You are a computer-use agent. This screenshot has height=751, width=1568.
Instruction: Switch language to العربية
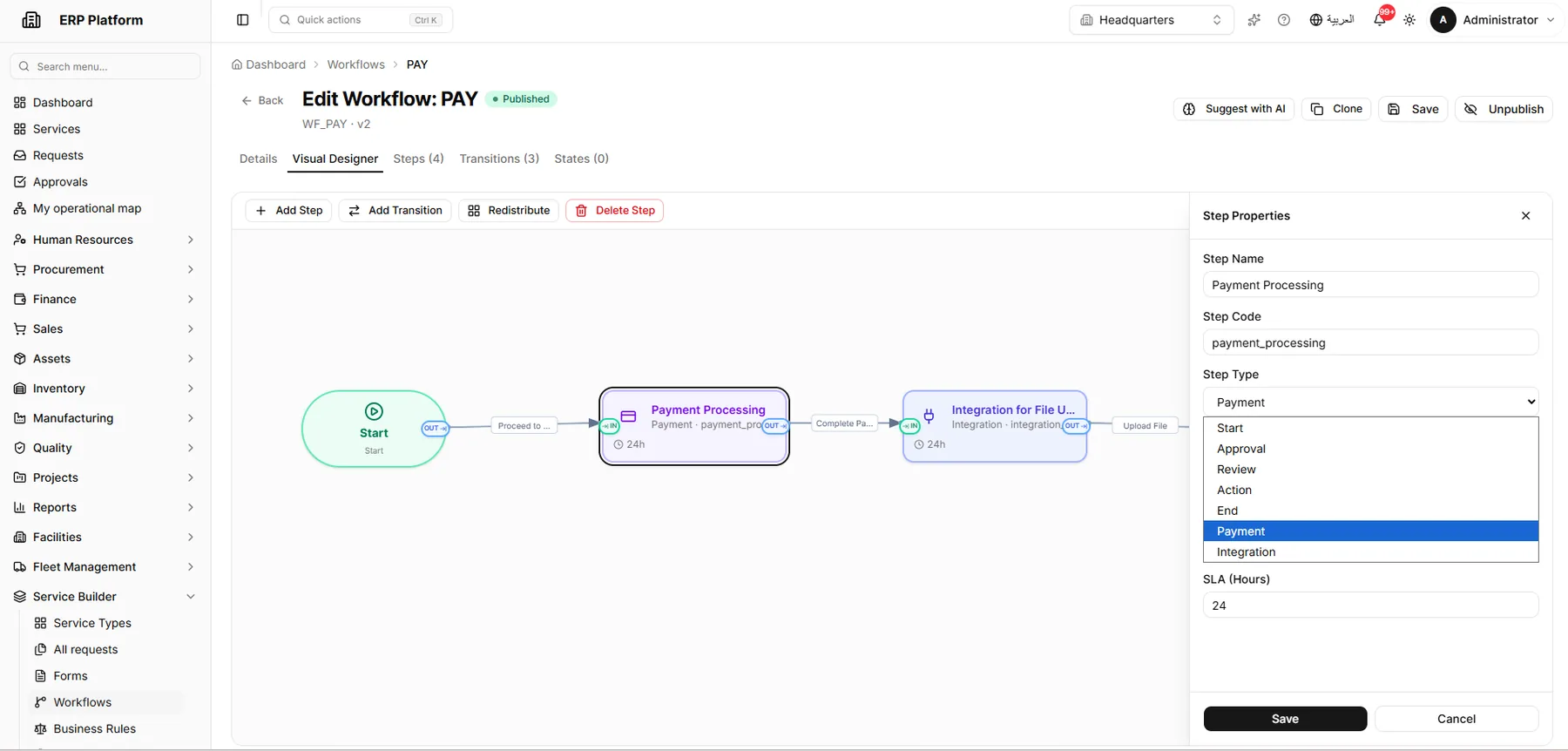(x=1332, y=20)
